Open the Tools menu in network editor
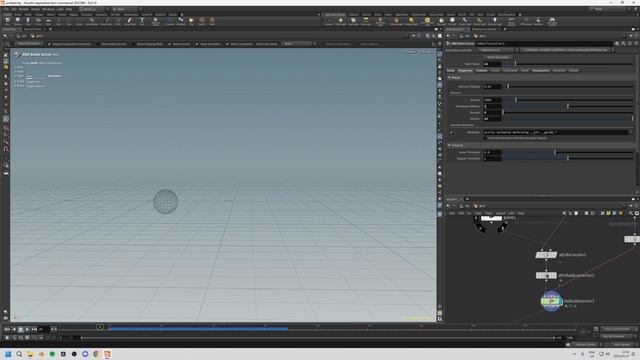 [x=488, y=213]
